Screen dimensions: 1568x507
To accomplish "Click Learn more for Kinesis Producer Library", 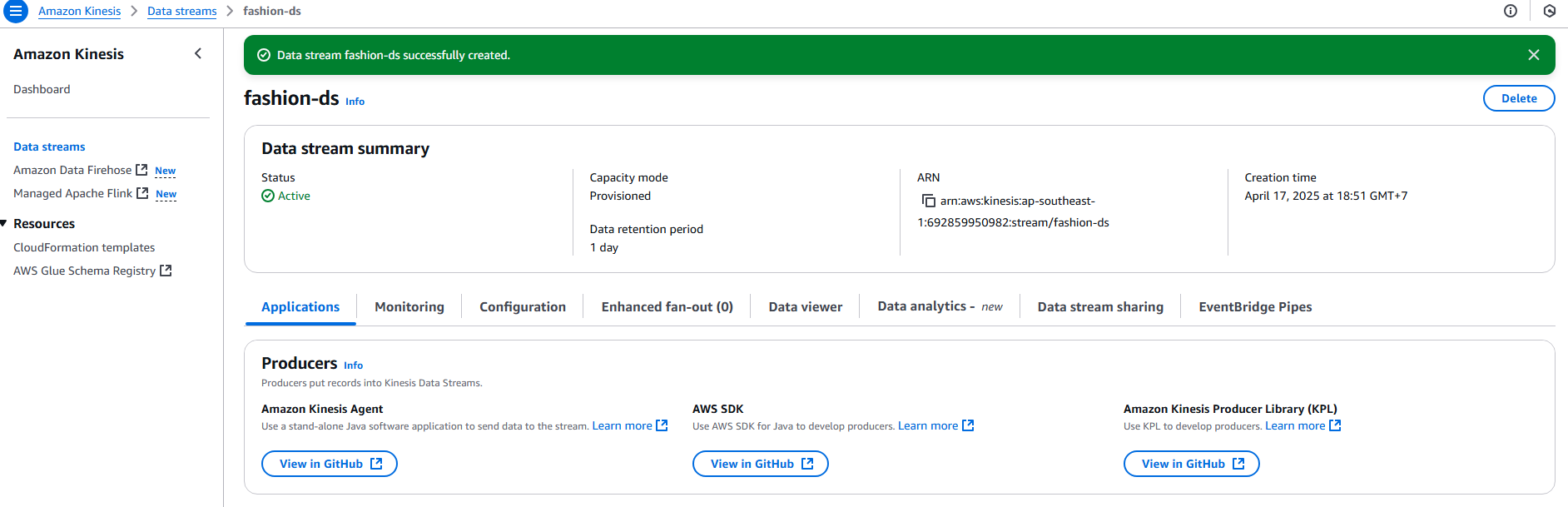I will pyautogui.click(x=1295, y=425).
